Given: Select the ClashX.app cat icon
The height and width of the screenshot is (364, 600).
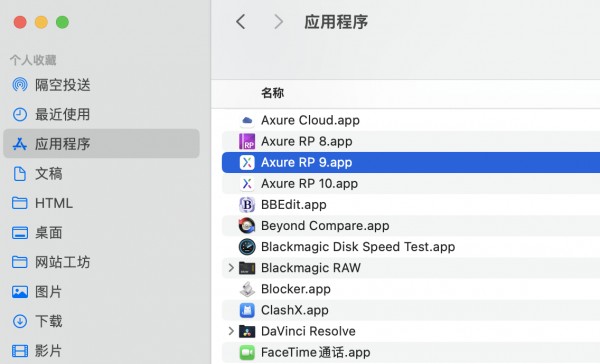Looking at the screenshot, I should pos(247,310).
